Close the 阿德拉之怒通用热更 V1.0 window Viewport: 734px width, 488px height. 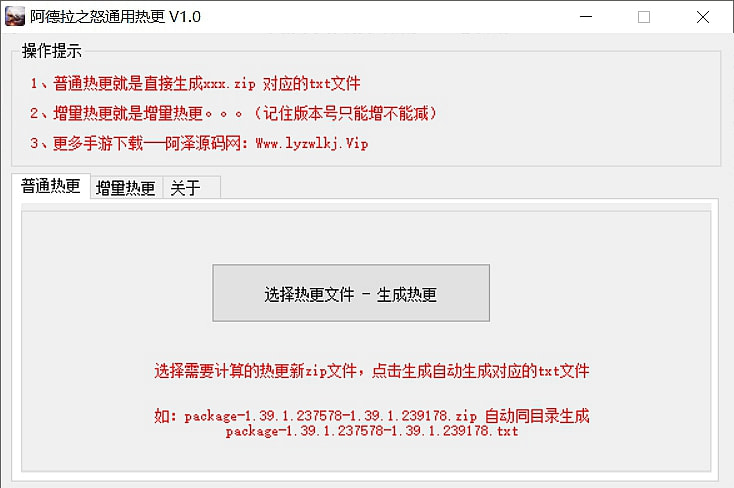click(702, 17)
